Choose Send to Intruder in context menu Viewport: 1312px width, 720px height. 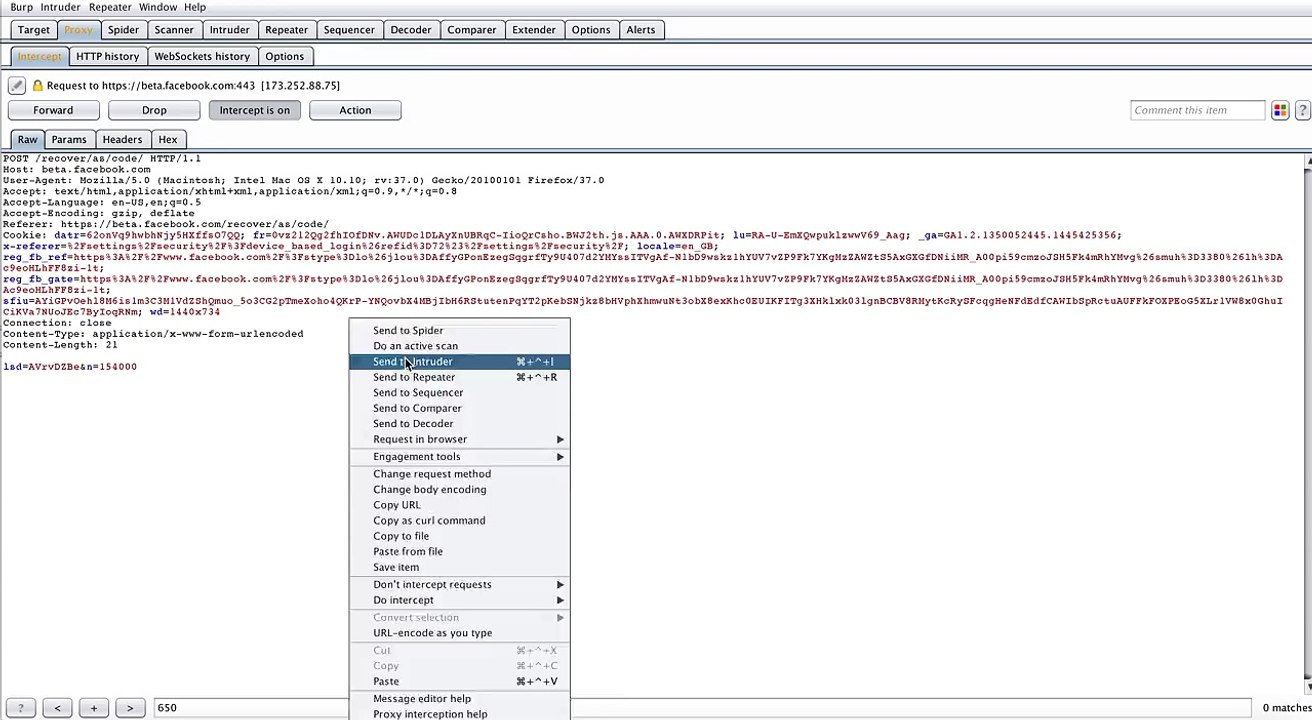pos(459,362)
